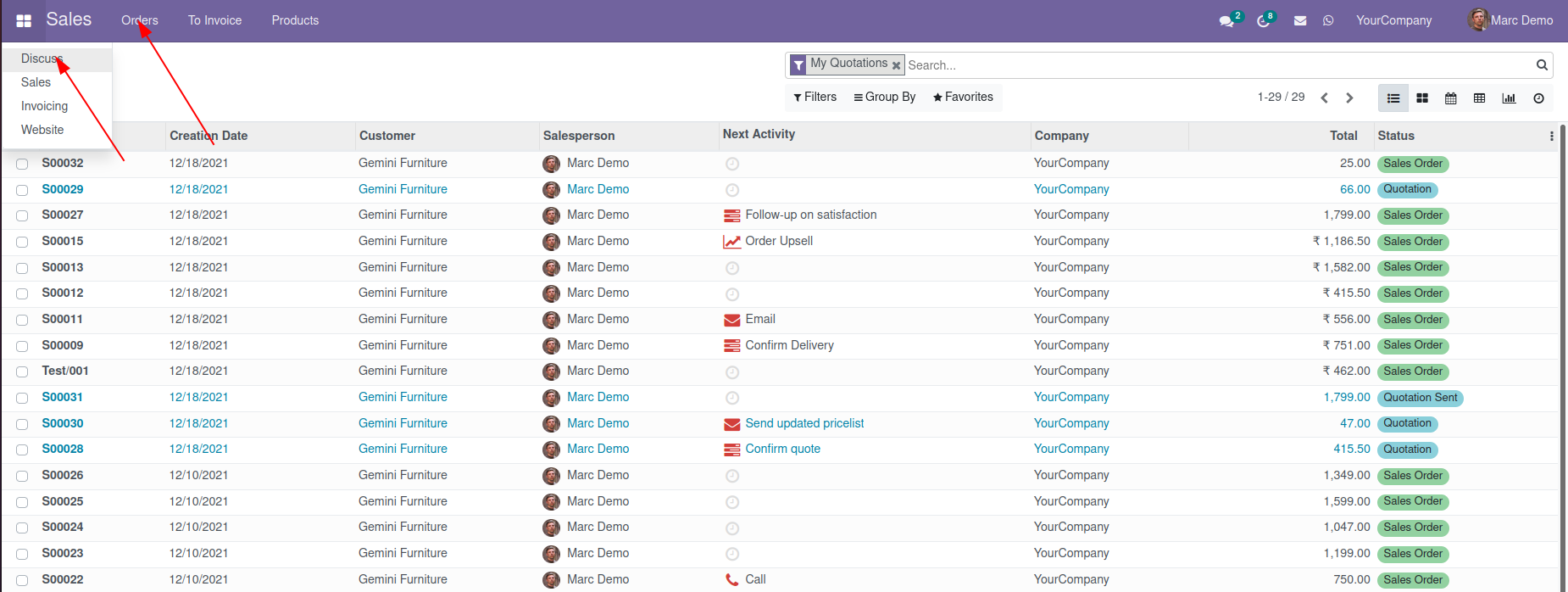Open the To Invoice menu
1568x592 pixels.
pos(214,20)
